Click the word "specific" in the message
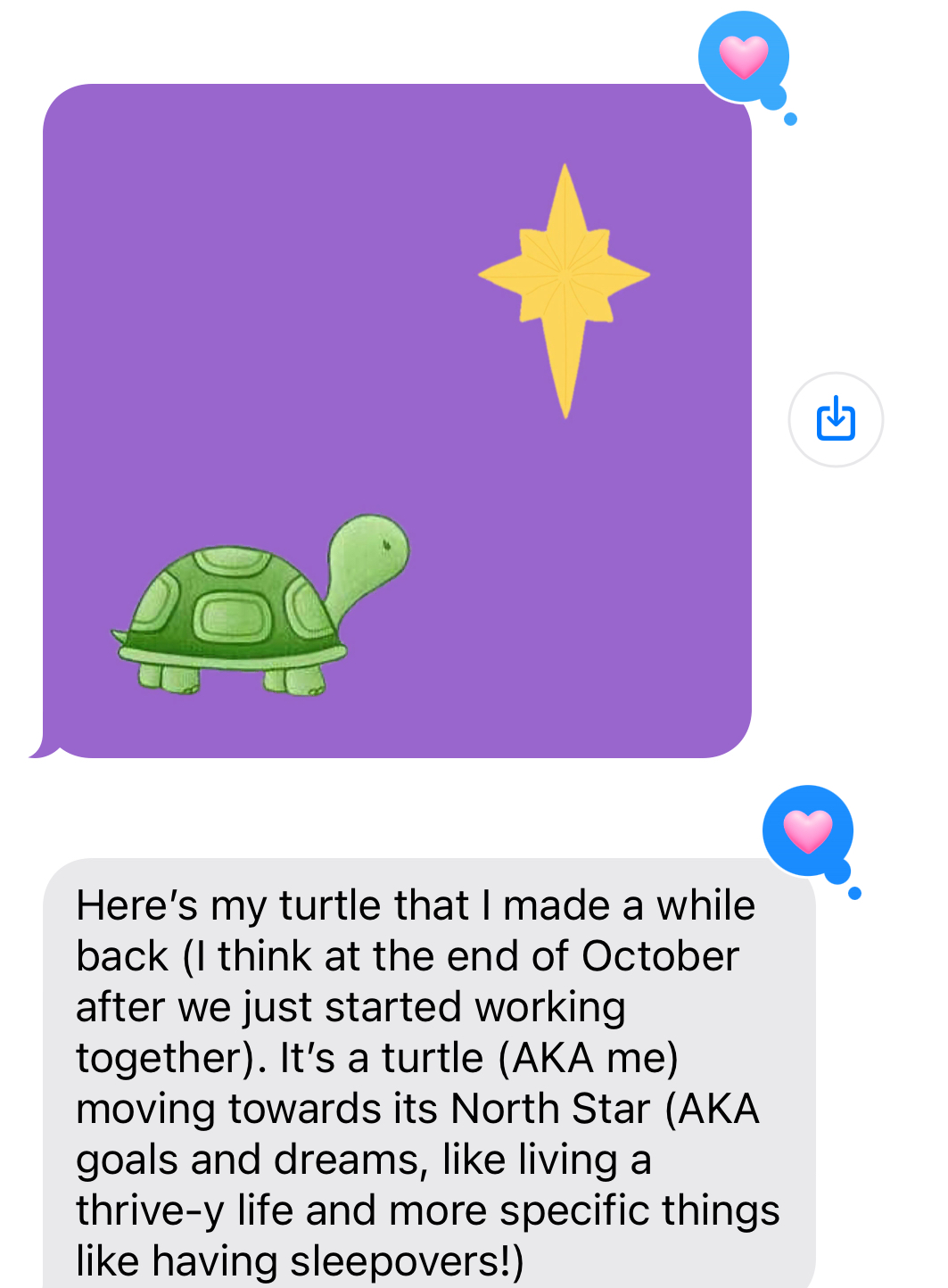 click(587, 1210)
